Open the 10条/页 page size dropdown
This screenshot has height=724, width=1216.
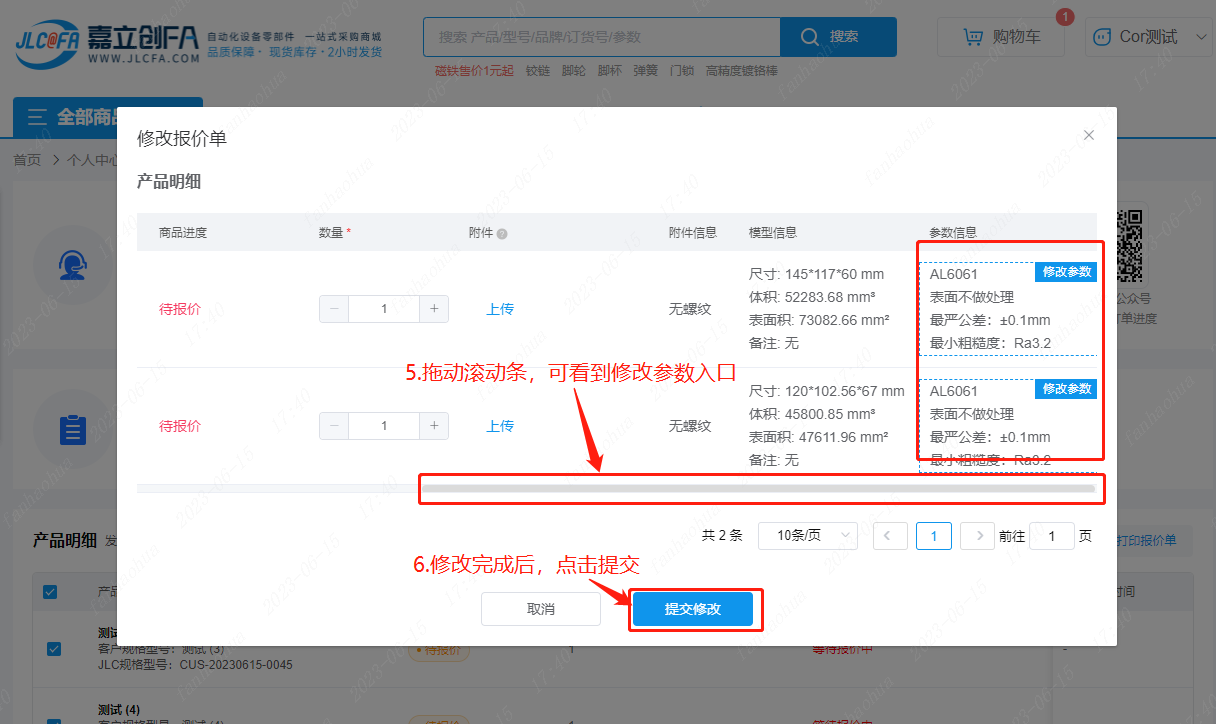807,536
